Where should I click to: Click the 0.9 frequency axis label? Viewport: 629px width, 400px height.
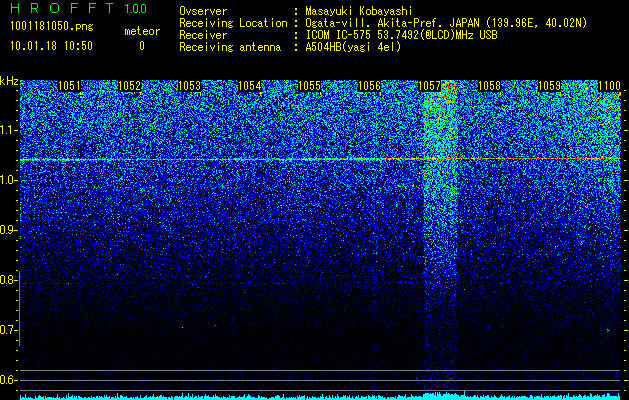(x=8, y=230)
